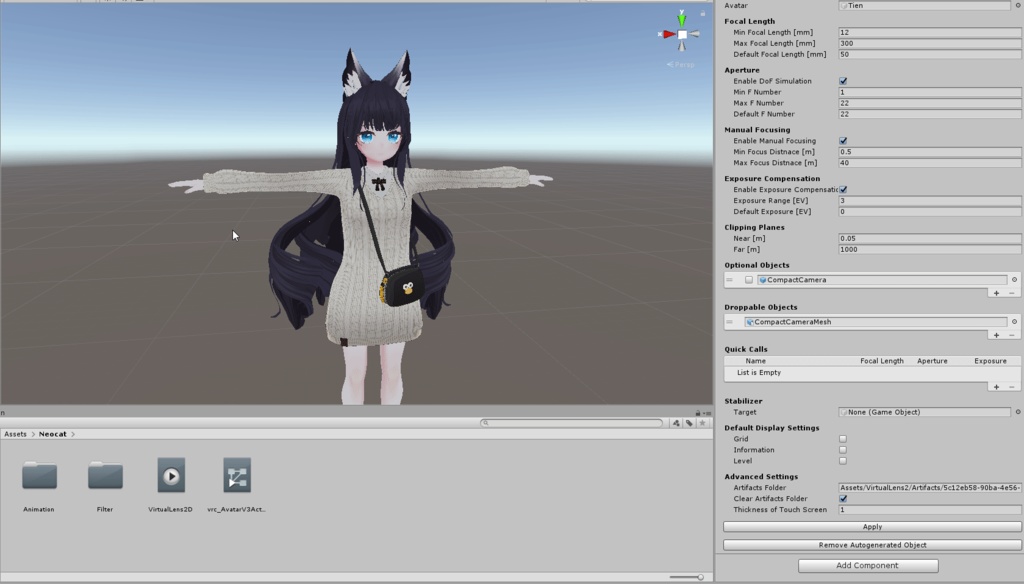Click the red X axis of the scene gizmo
The image size is (1024, 584).
point(666,35)
